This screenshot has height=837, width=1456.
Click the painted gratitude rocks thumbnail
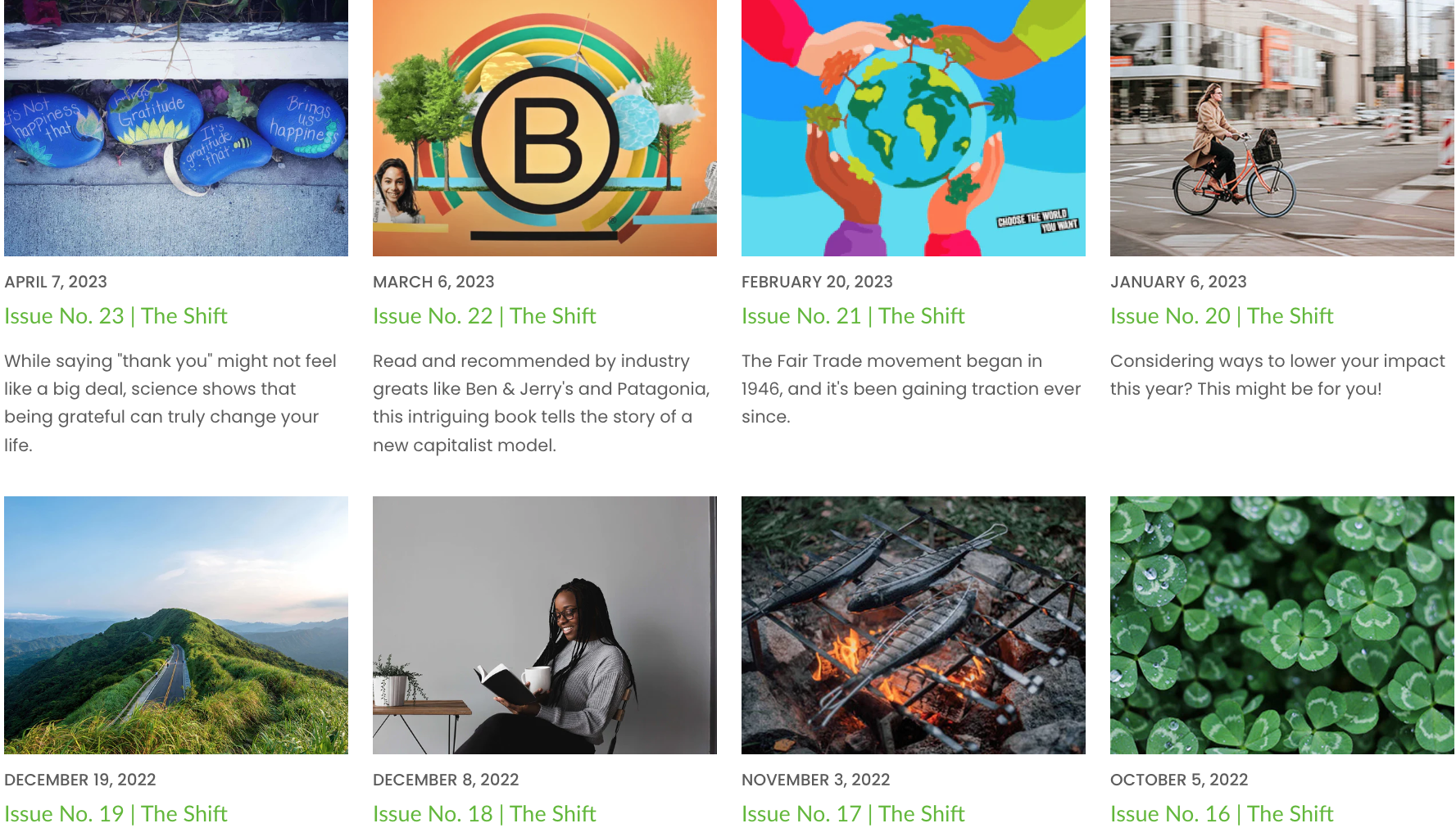pos(176,128)
